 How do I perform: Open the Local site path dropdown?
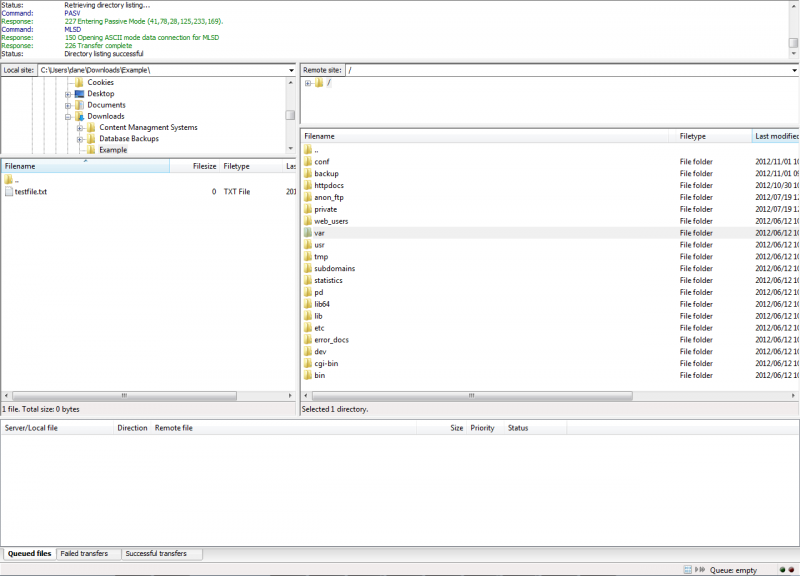click(x=291, y=70)
